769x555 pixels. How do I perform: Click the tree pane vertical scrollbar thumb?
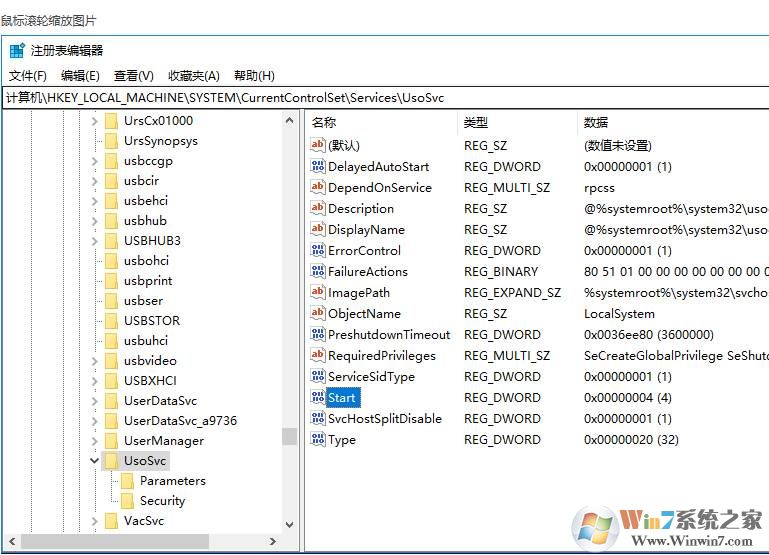point(289,436)
